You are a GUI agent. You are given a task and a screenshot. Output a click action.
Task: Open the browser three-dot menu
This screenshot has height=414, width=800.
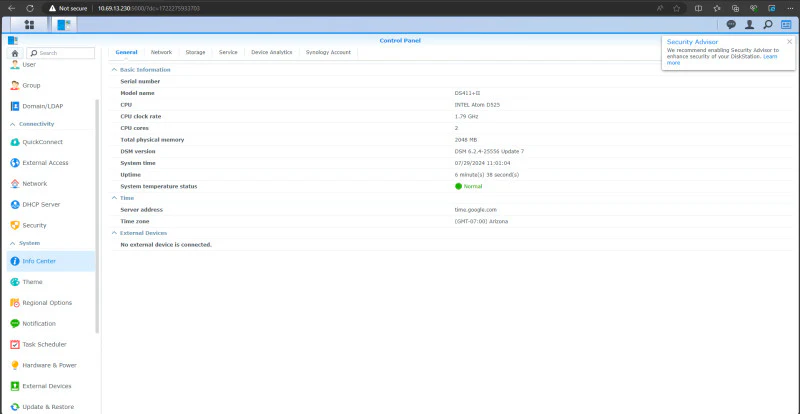pos(790,8)
